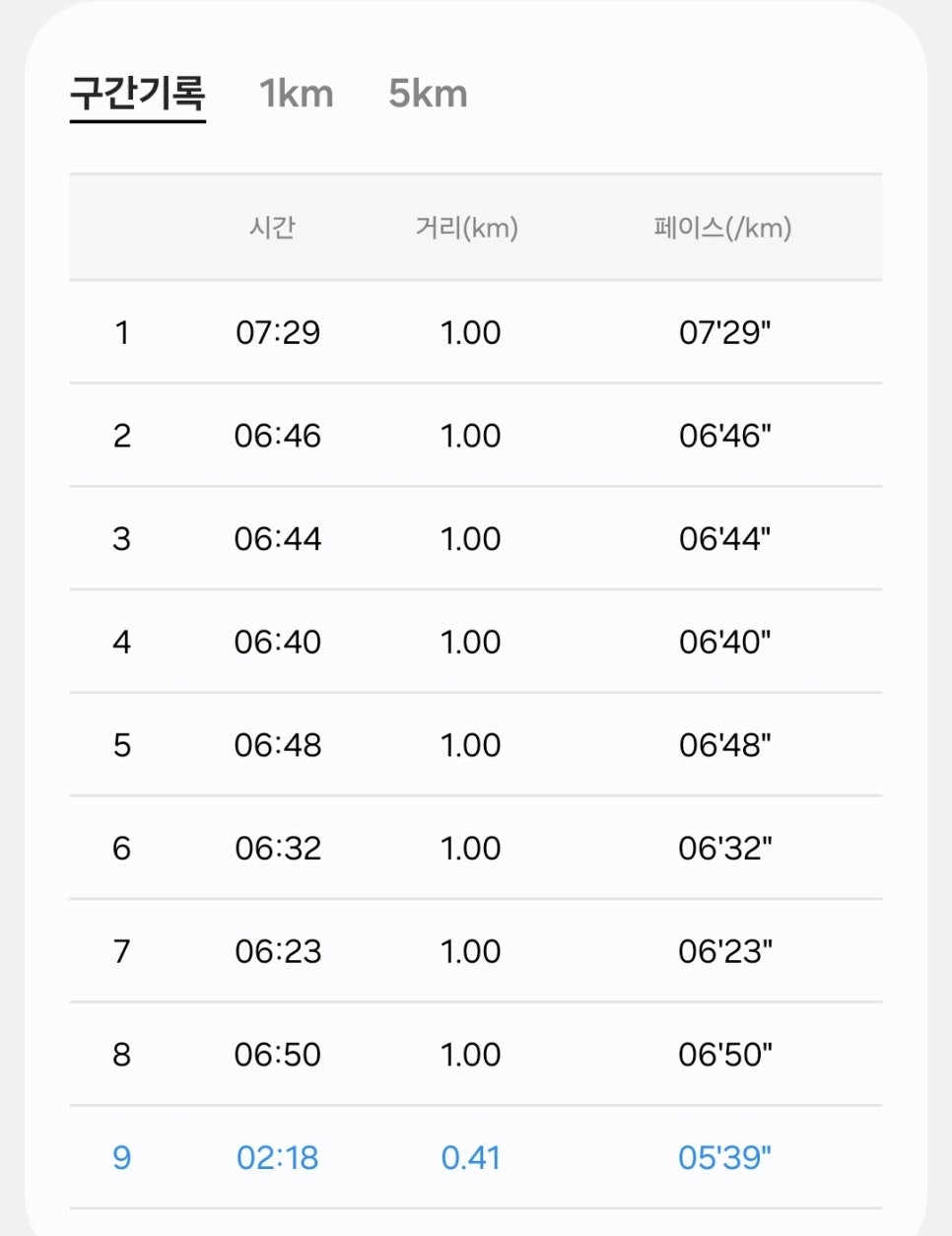Click the blue lap number 9
Image resolution: width=952 pixels, height=1236 pixels.
pos(122,1157)
